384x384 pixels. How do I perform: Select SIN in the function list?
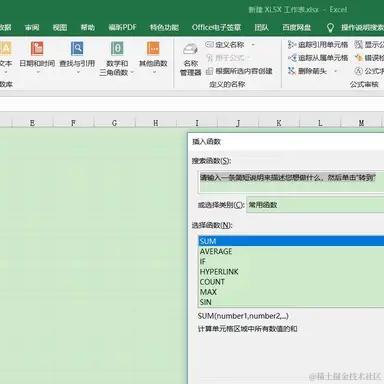pos(291,302)
